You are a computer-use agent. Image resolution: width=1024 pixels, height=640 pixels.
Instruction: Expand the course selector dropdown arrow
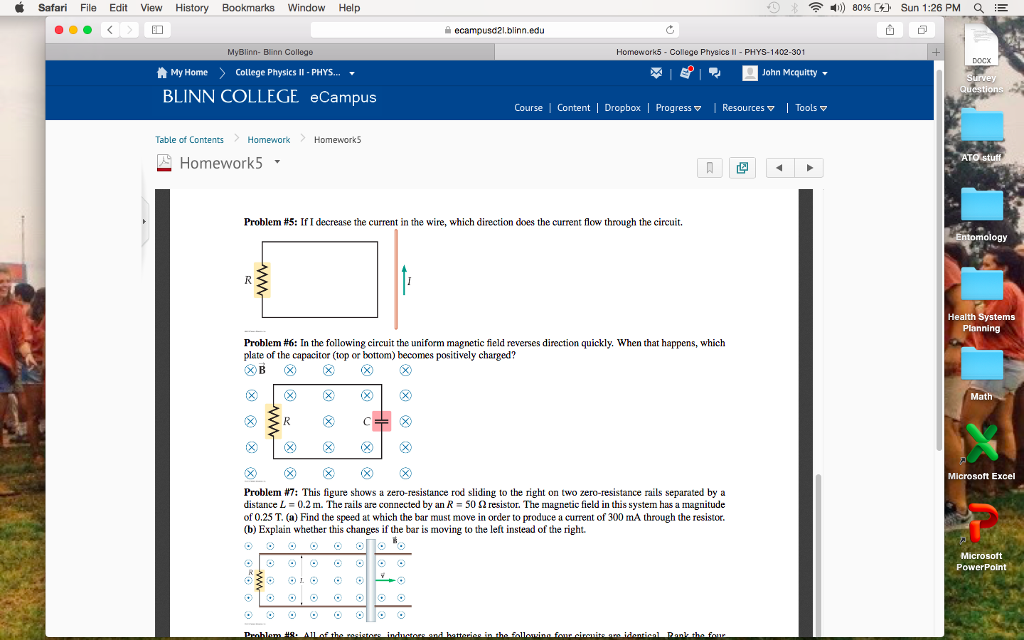[x=352, y=73]
